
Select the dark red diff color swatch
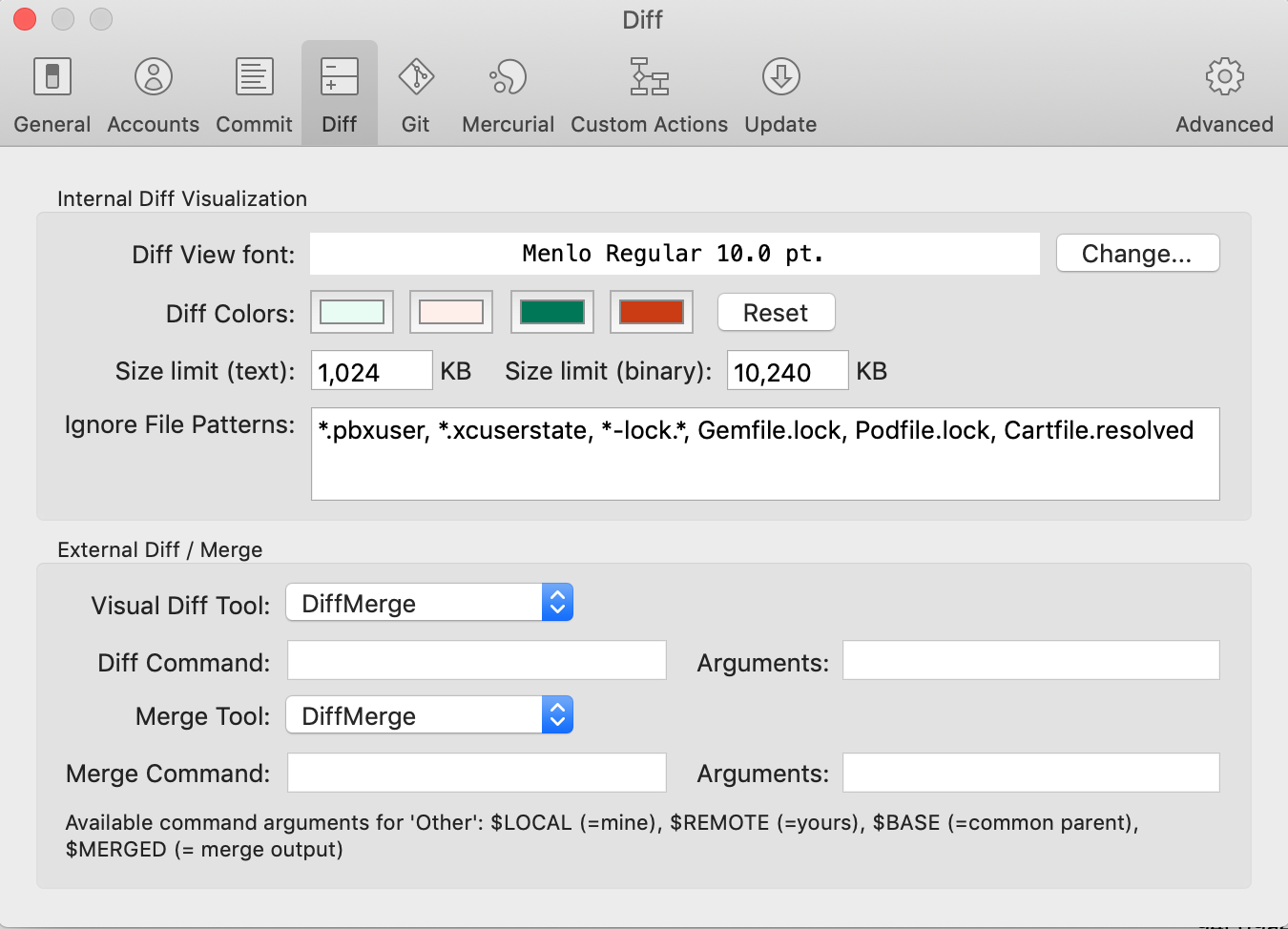(651, 312)
